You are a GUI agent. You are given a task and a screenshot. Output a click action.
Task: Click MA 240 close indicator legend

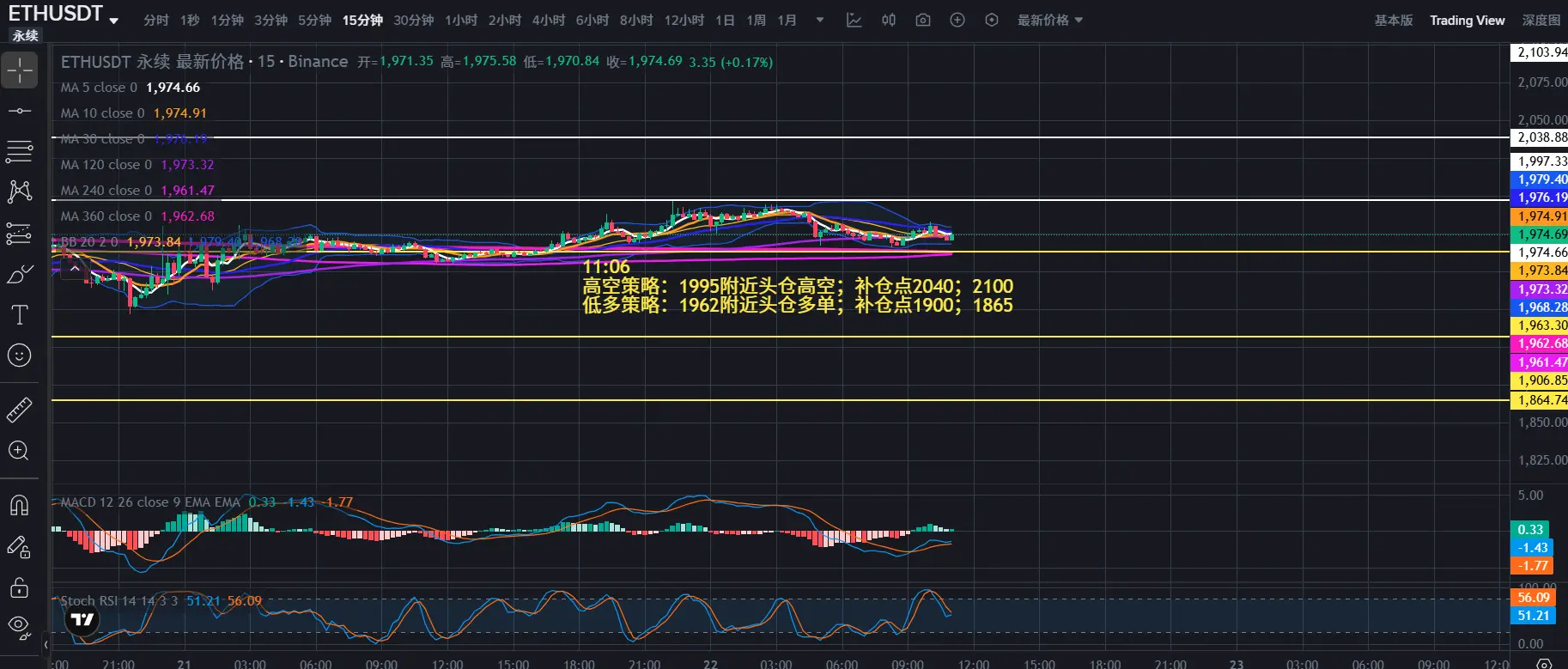tap(137, 191)
